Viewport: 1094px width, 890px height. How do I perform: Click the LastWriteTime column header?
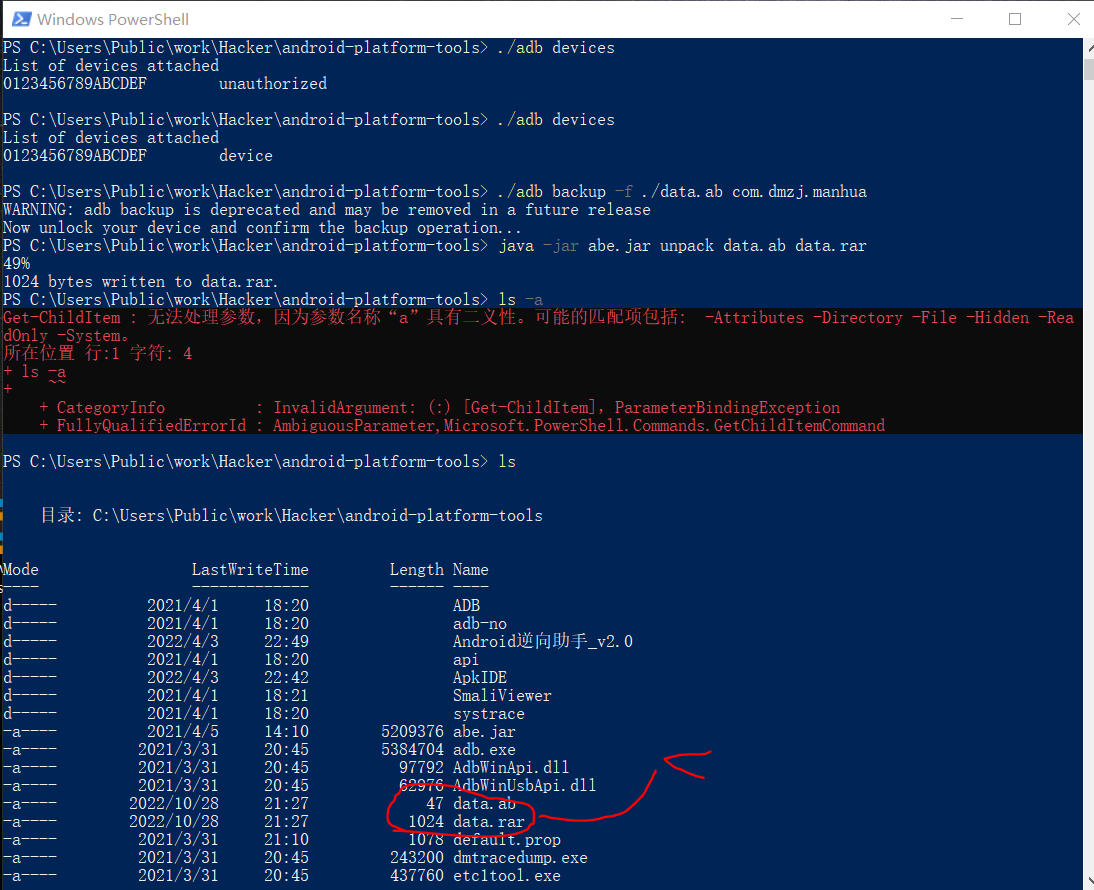tap(250, 570)
